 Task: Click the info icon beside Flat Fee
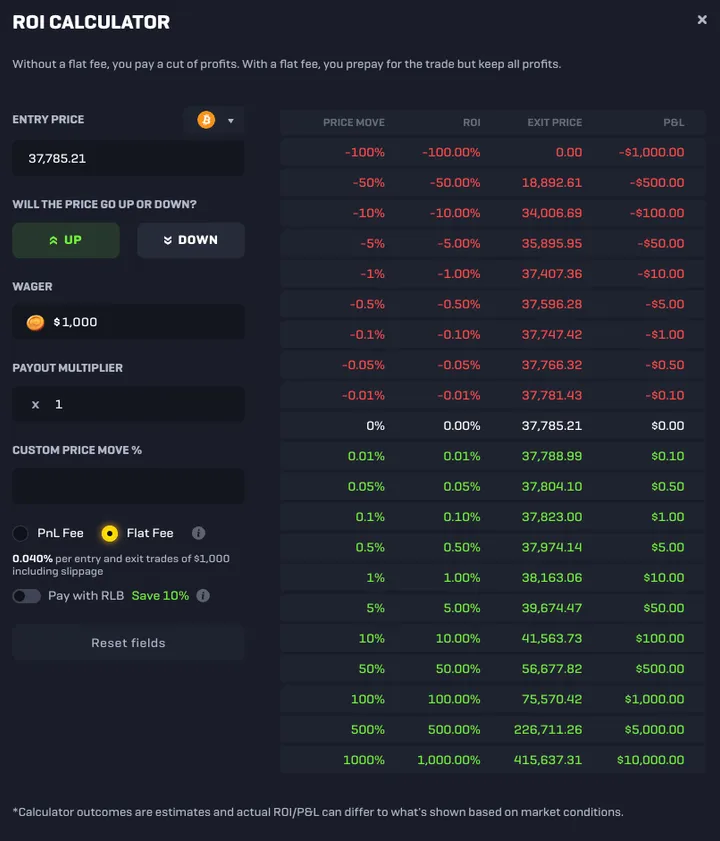click(x=199, y=533)
